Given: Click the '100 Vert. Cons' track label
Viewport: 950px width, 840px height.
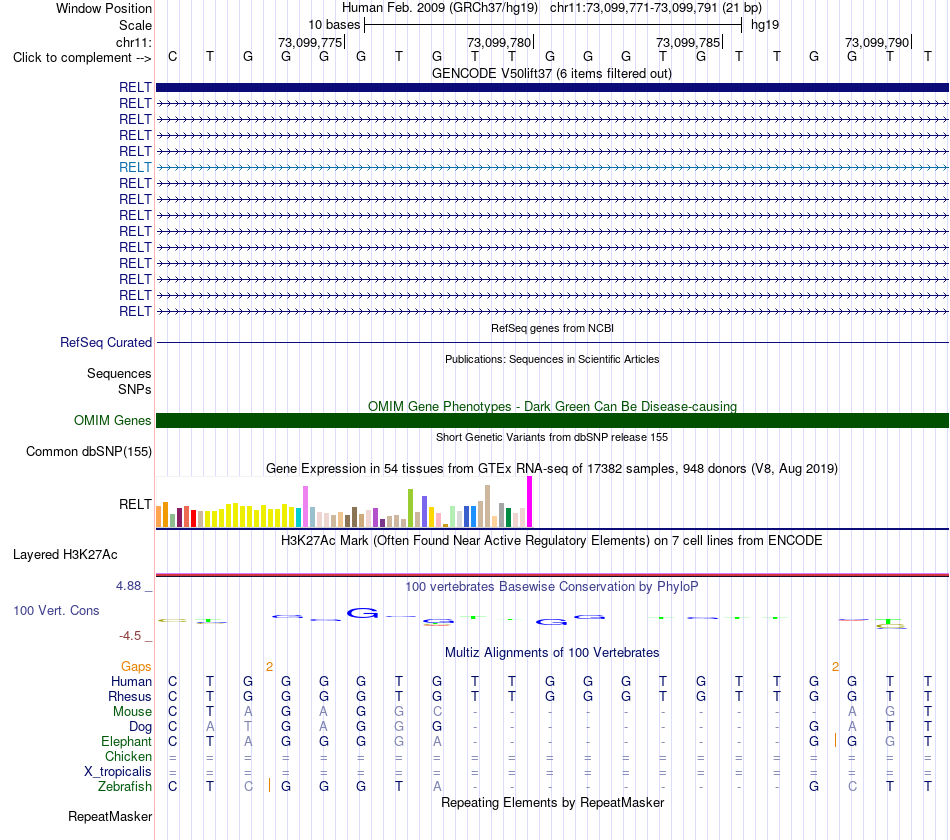Looking at the screenshot, I should (x=56, y=610).
